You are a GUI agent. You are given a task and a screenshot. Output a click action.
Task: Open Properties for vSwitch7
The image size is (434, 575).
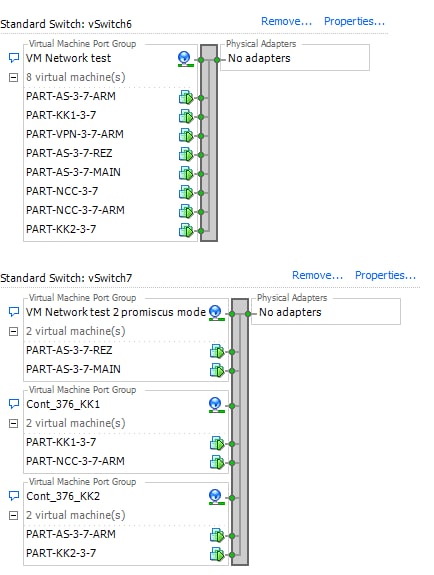point(386,275)
